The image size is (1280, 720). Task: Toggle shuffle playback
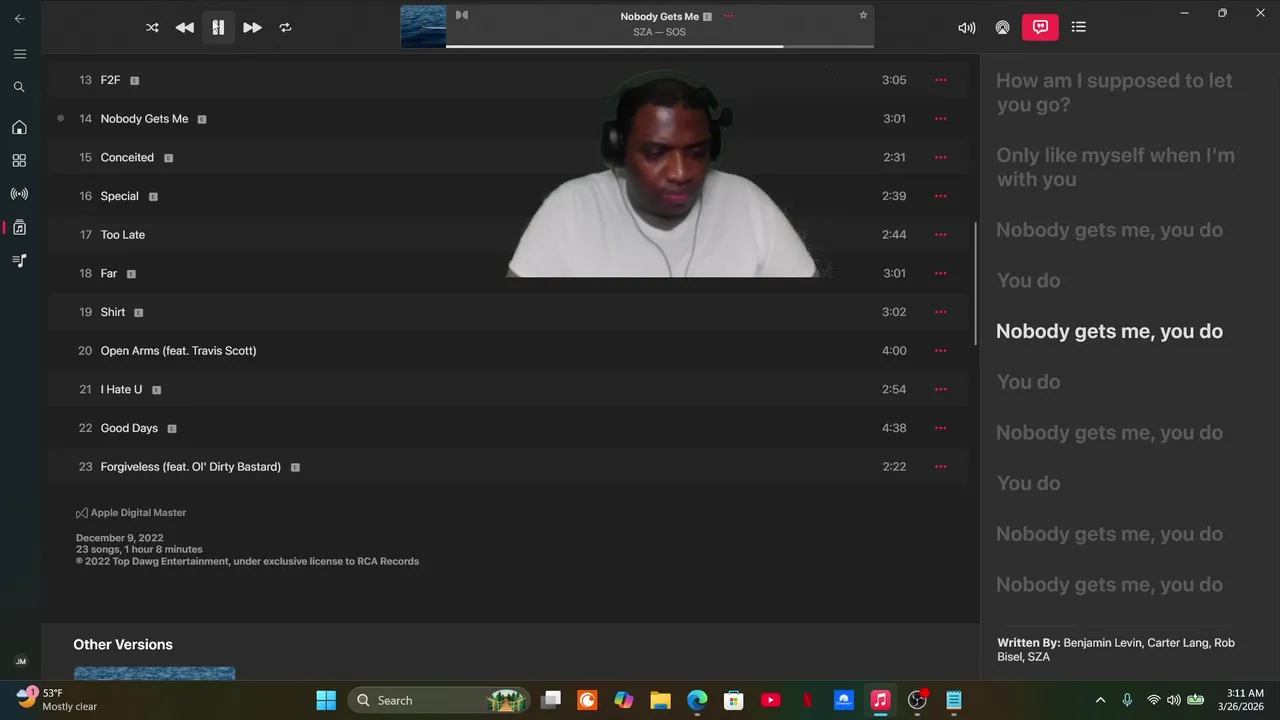click(152, 28)
